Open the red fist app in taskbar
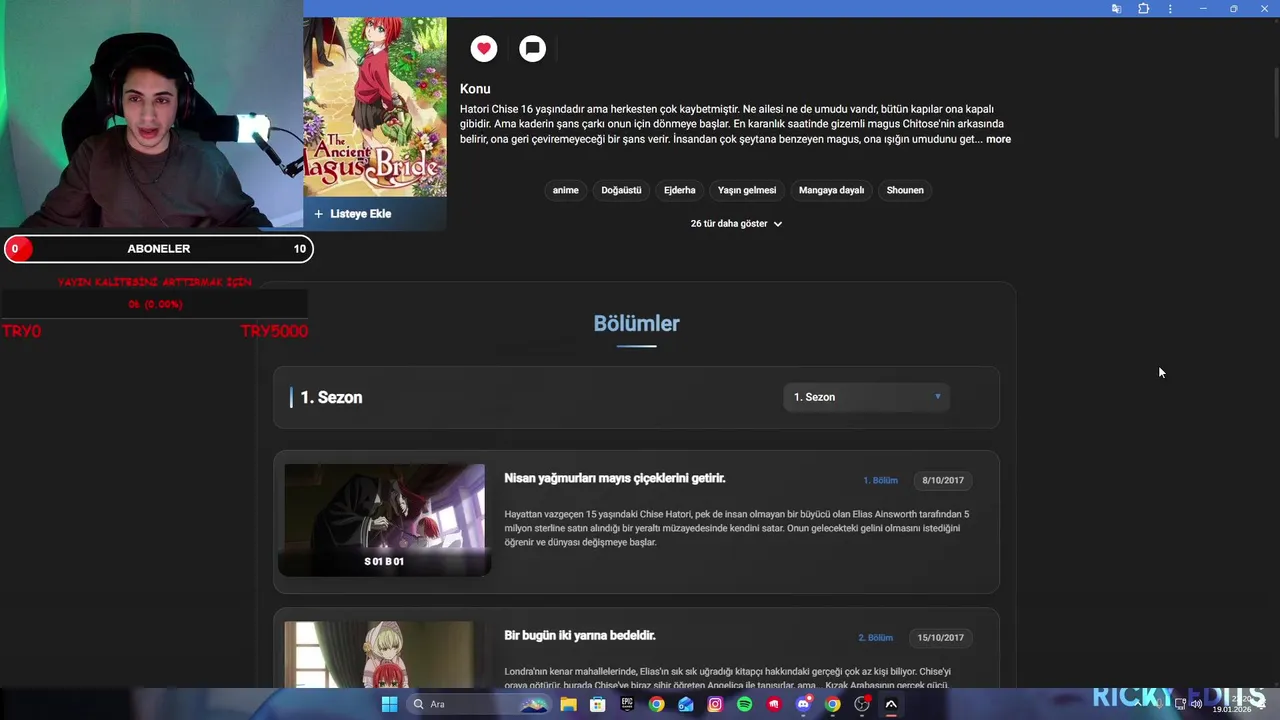1280x720 pixels. pos(774,704)
